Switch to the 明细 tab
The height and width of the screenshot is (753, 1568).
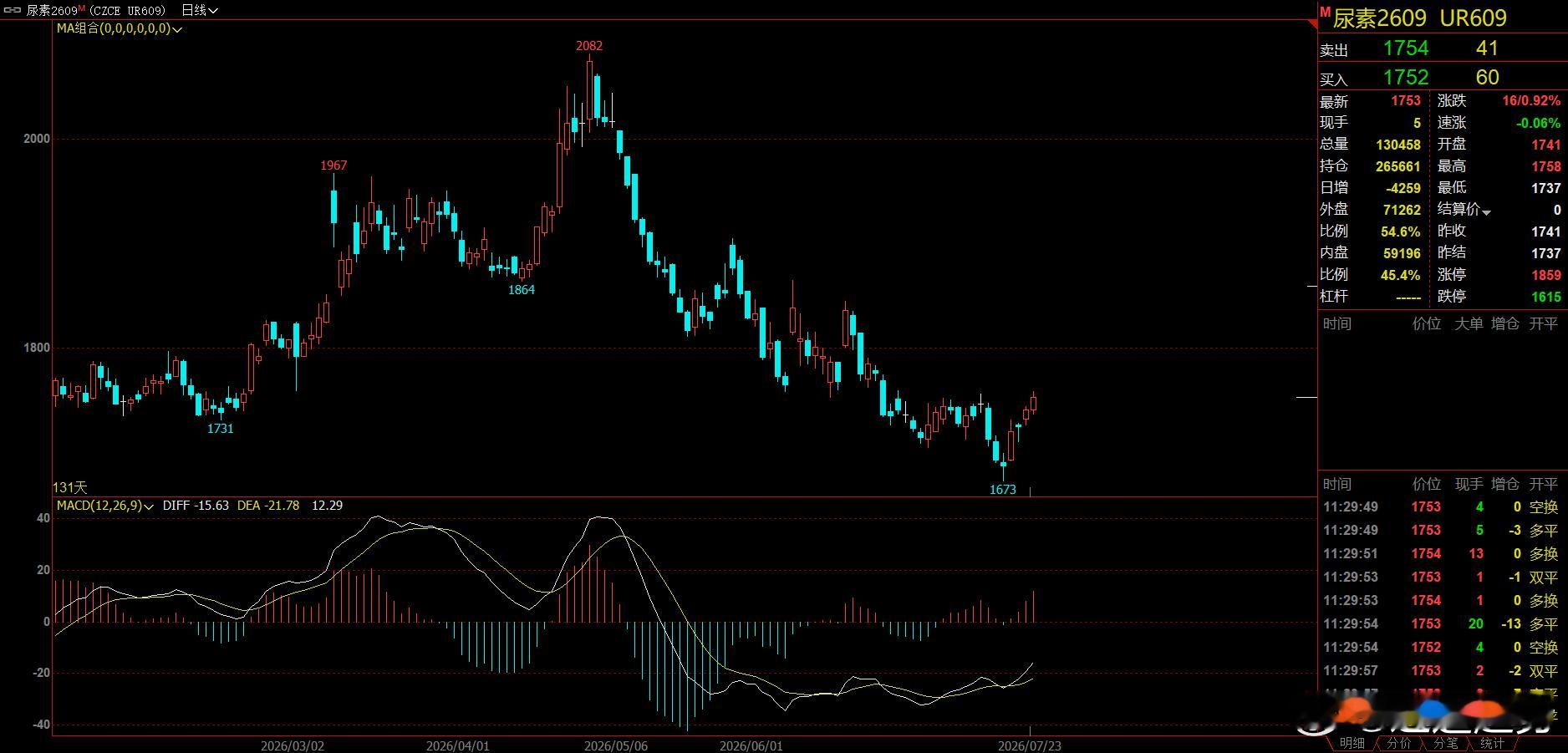tap(1352, 743)
